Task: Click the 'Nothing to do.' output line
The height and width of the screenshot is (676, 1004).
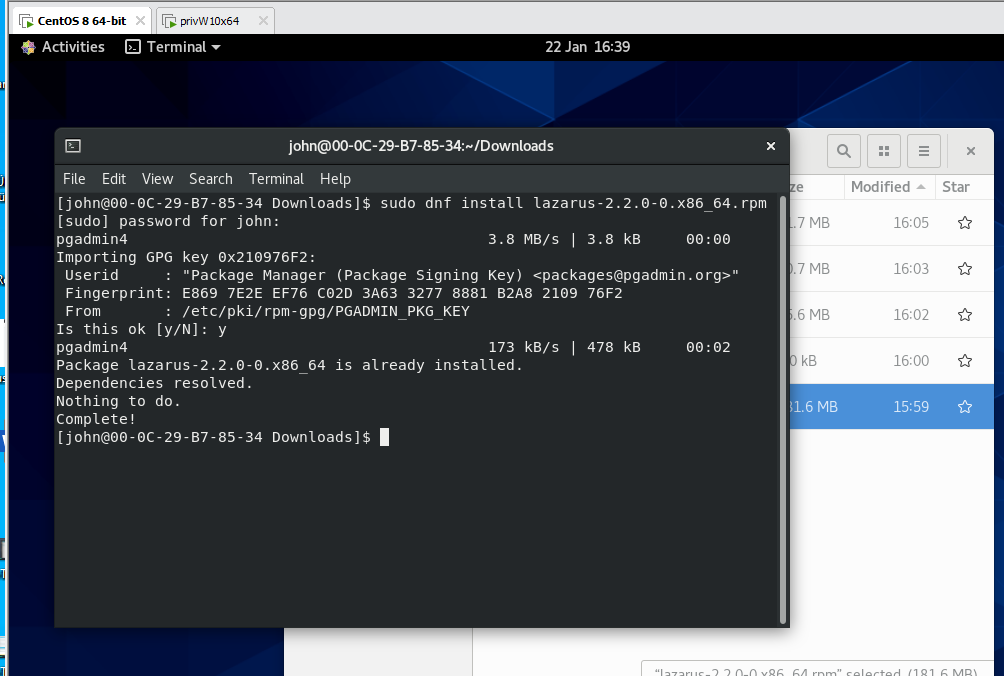Action: 118,401
